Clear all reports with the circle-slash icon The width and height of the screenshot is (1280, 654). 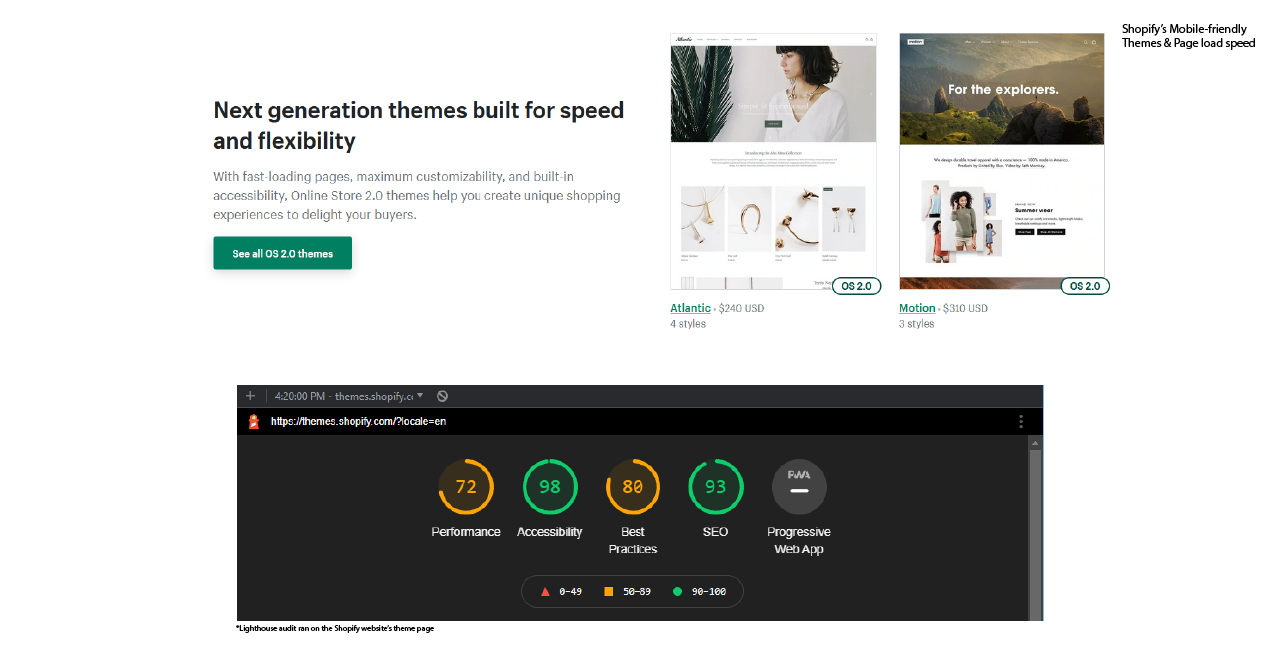click(x=442, y=396)
